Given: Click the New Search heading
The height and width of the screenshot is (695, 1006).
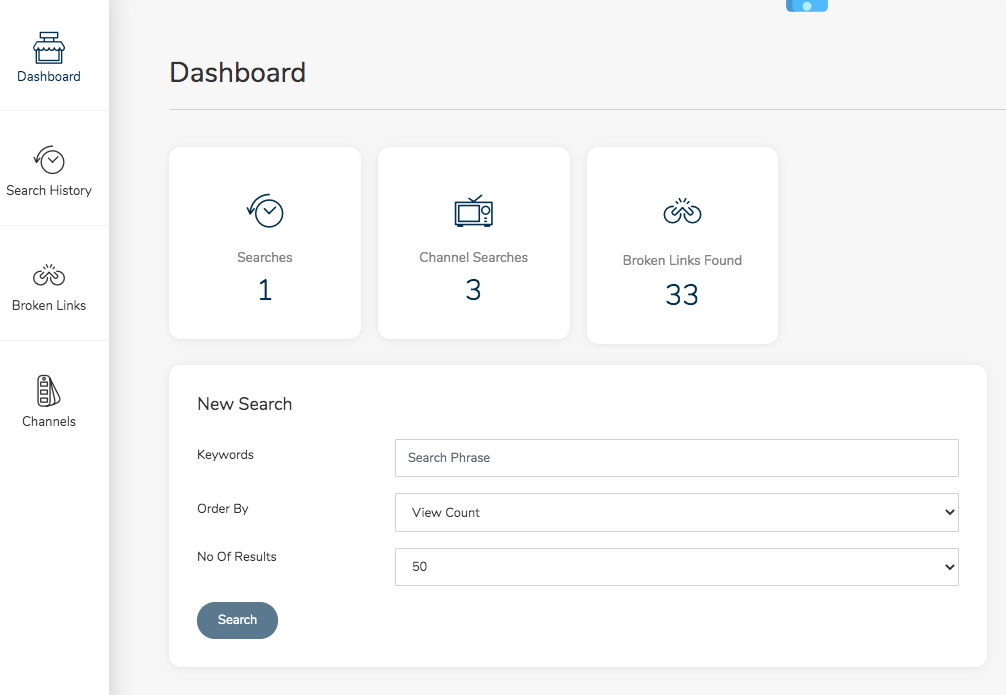Looking at the screenshot, I should 244,404.
